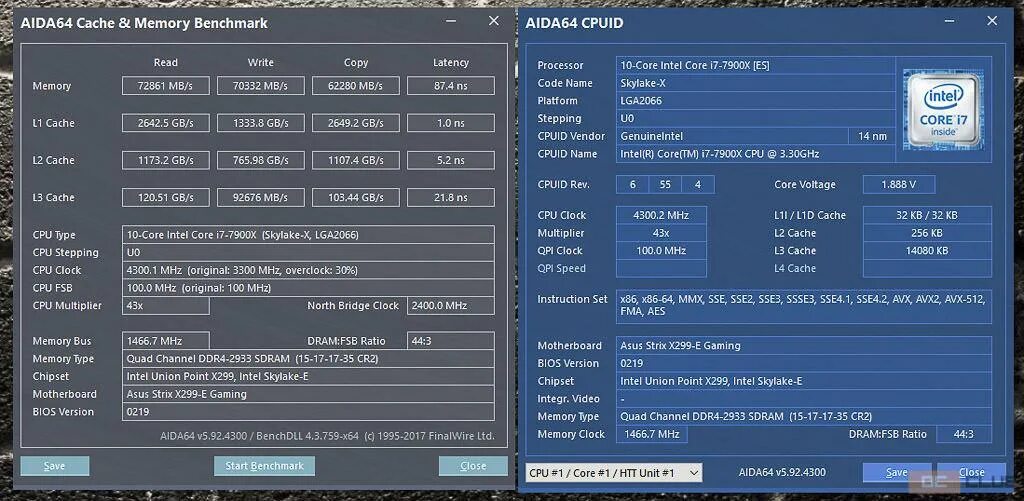
Task: Click L1 Cache Read value 2642.5 GB/s
Action: pyautogui.click(x=166, y=123)
